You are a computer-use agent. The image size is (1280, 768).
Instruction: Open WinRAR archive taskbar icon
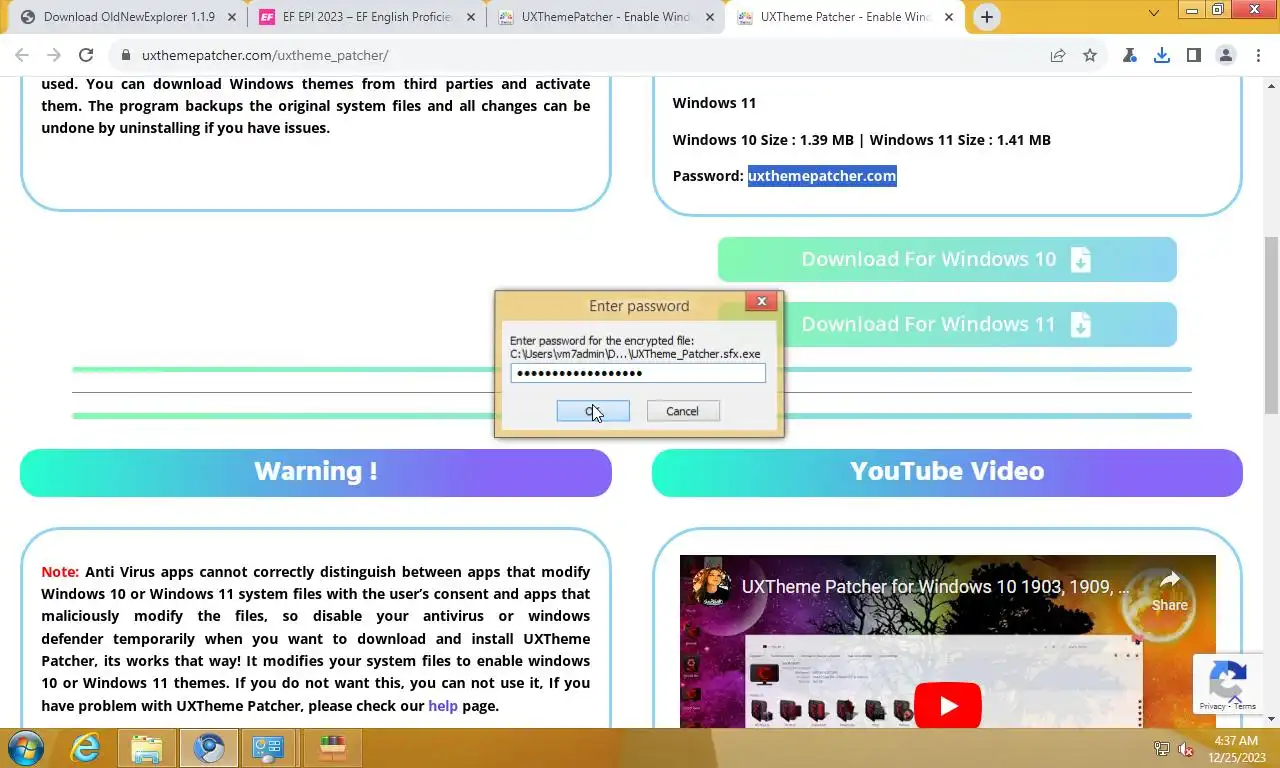click(332, 748)
